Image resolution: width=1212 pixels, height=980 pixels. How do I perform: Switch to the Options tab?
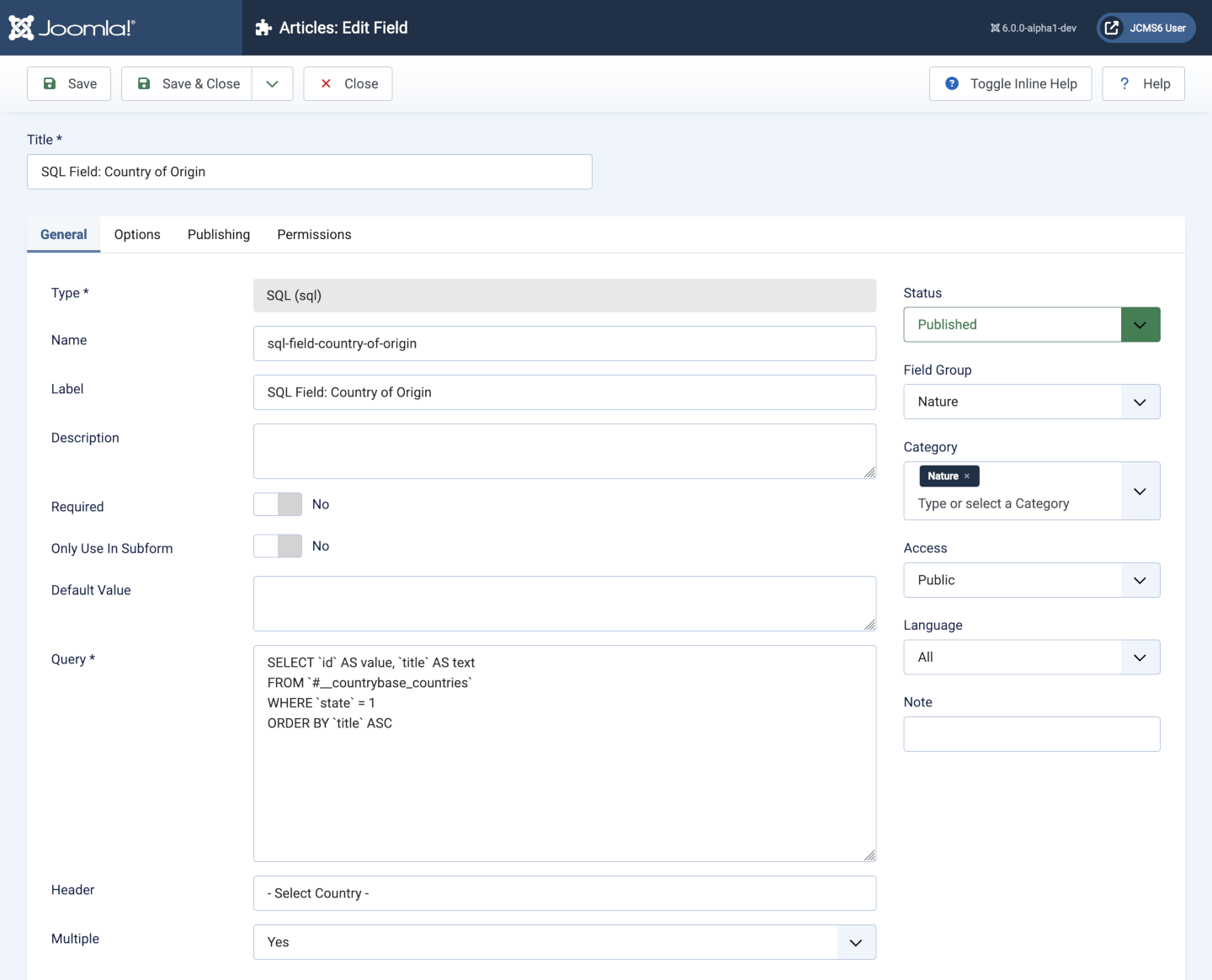137,234
